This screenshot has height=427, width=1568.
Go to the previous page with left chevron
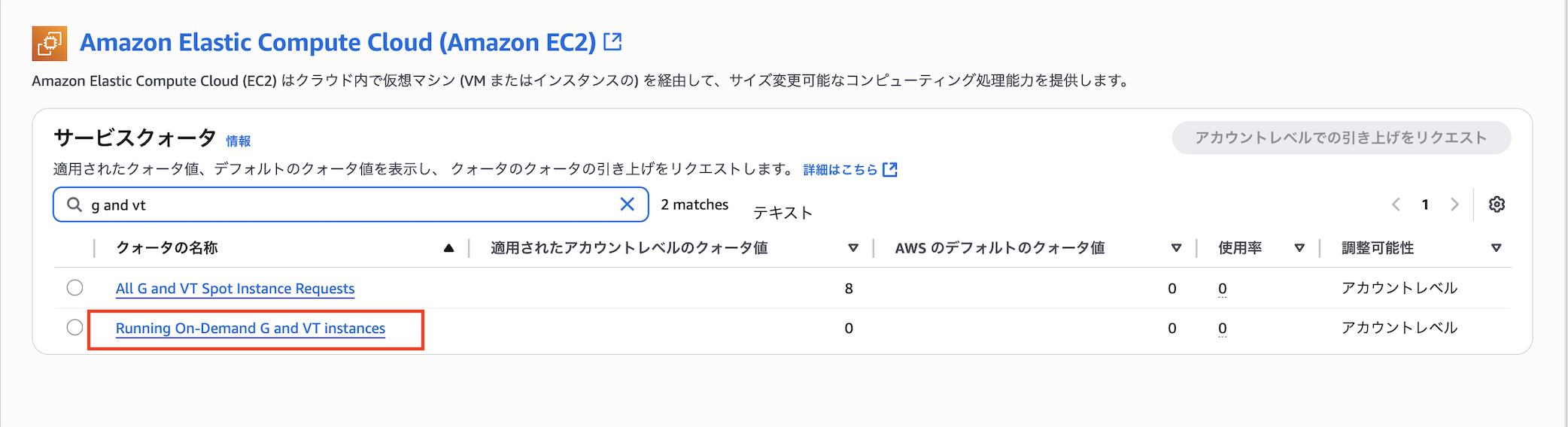[1396, 204]
